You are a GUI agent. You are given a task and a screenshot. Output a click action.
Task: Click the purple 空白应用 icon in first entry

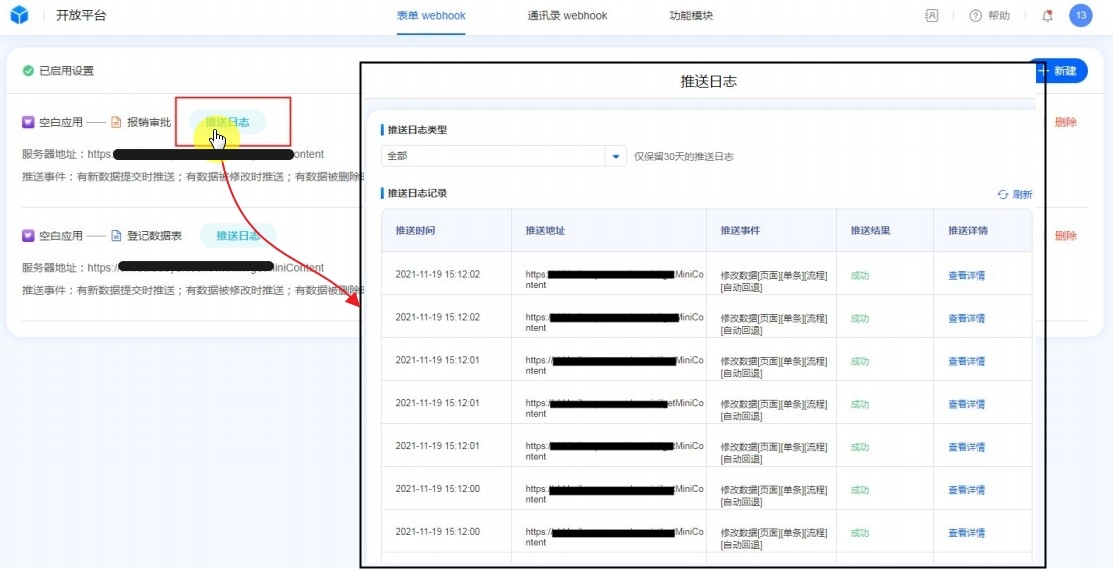coord(28,123)
